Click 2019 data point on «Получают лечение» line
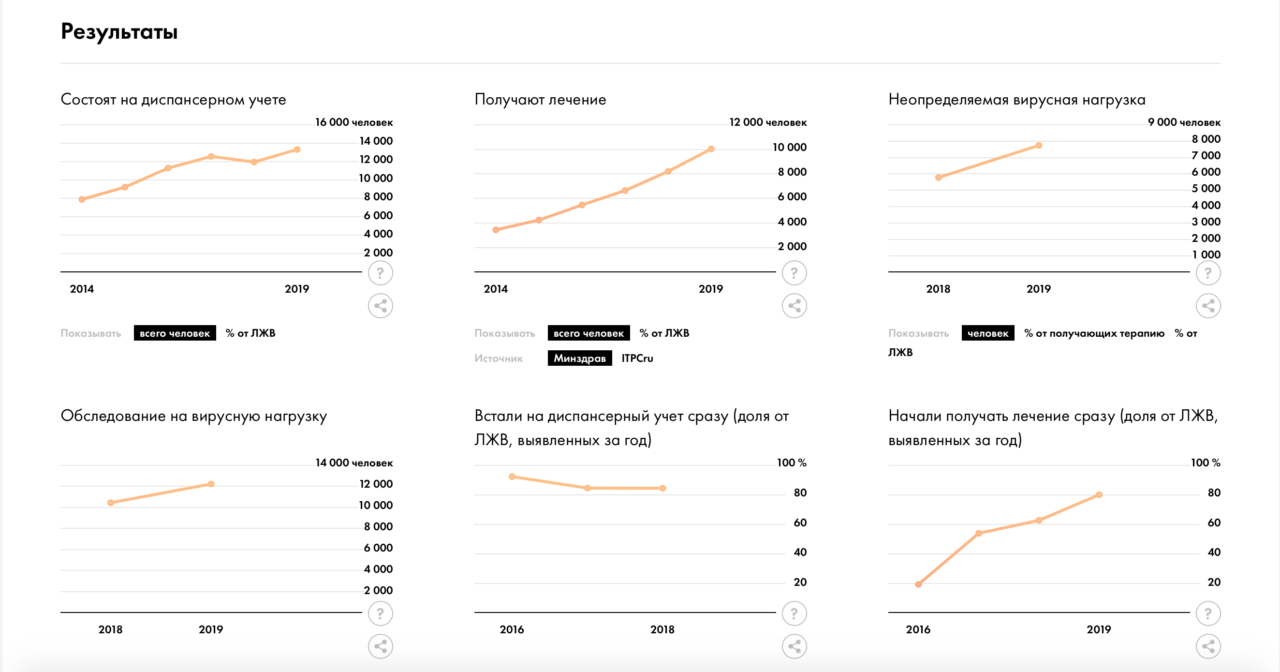The height and width of the screenshot is (672, 1280). point(711,149)
